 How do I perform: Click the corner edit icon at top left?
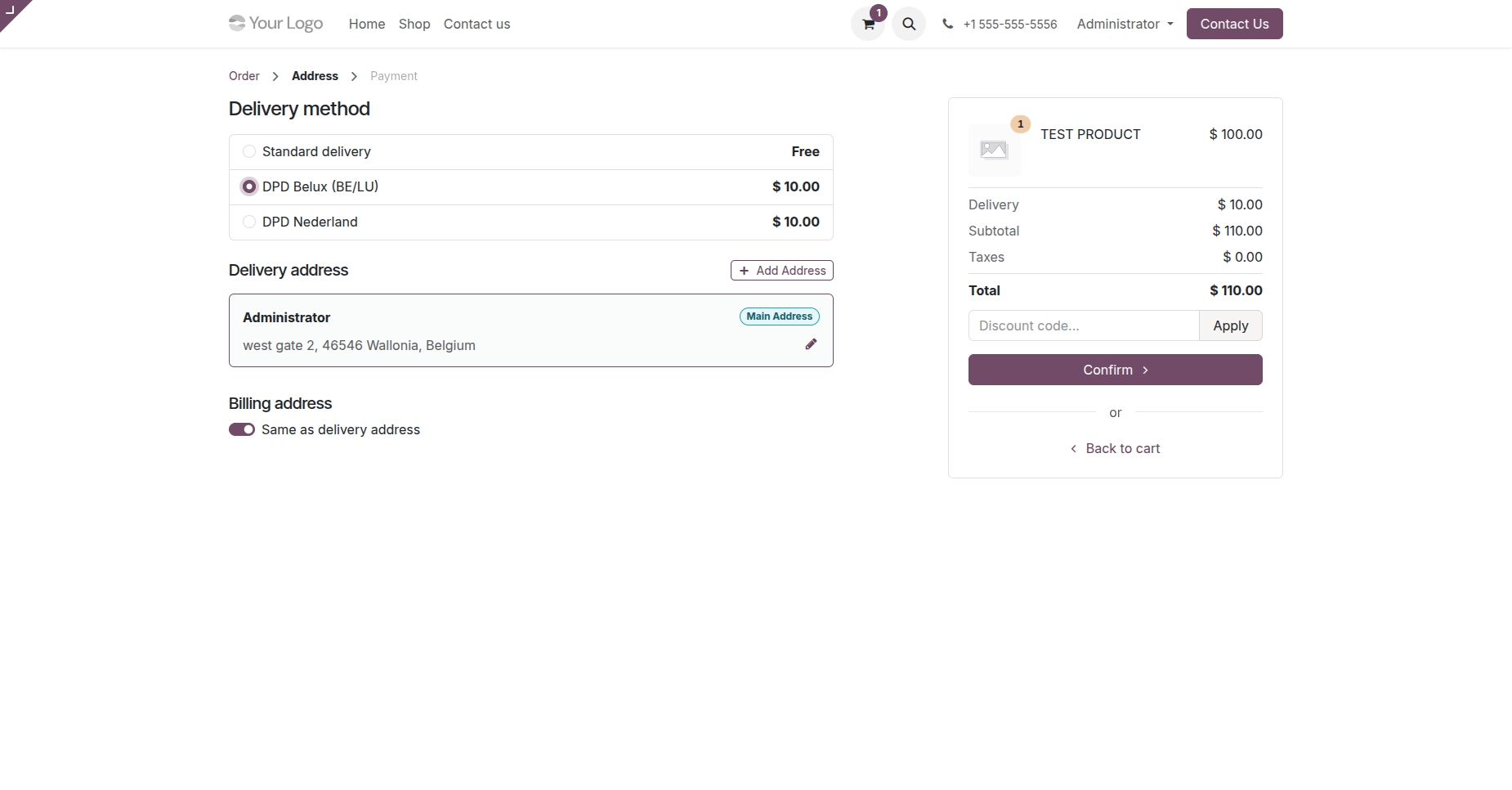11,10
